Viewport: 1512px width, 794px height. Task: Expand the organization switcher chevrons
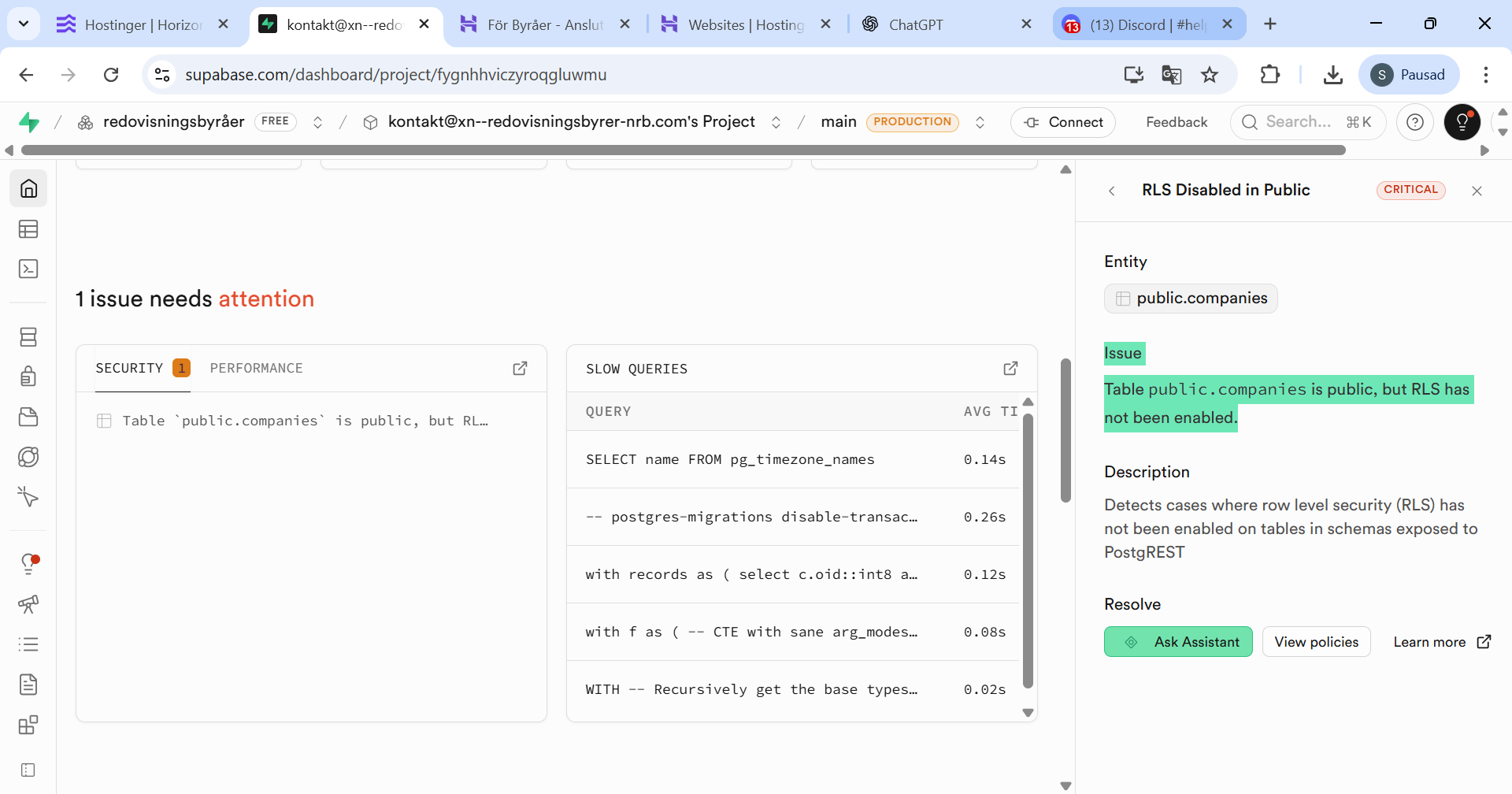[x=317, y=122]
